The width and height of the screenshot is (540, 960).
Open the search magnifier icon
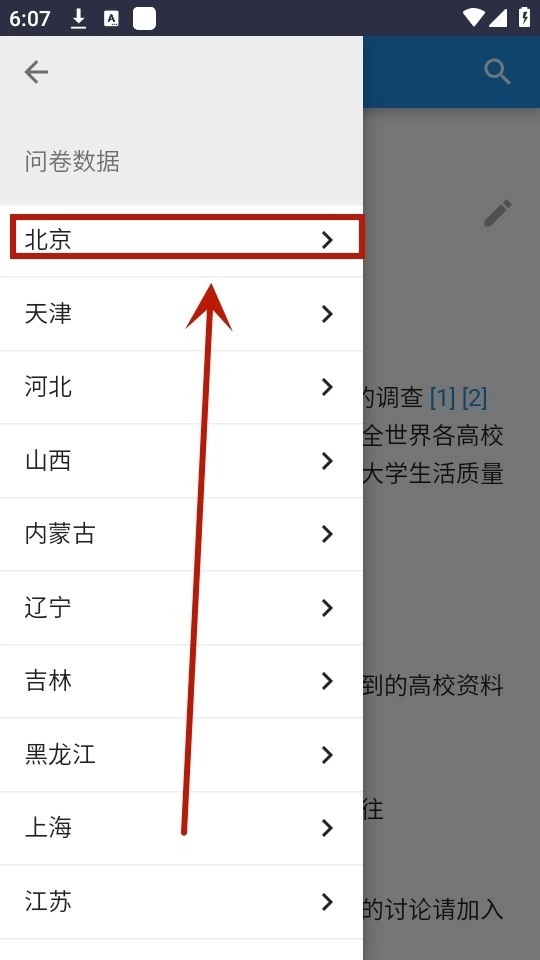(x=497, y=72)
